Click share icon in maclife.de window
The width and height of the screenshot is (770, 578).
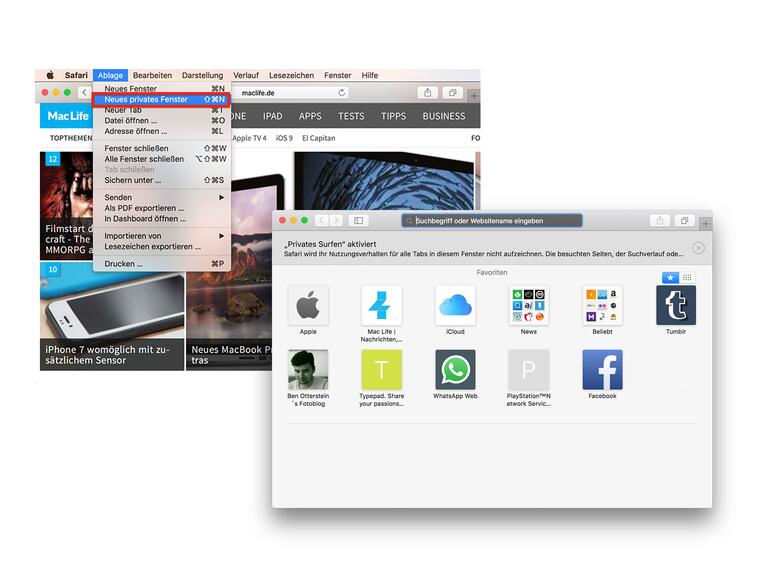428,92
